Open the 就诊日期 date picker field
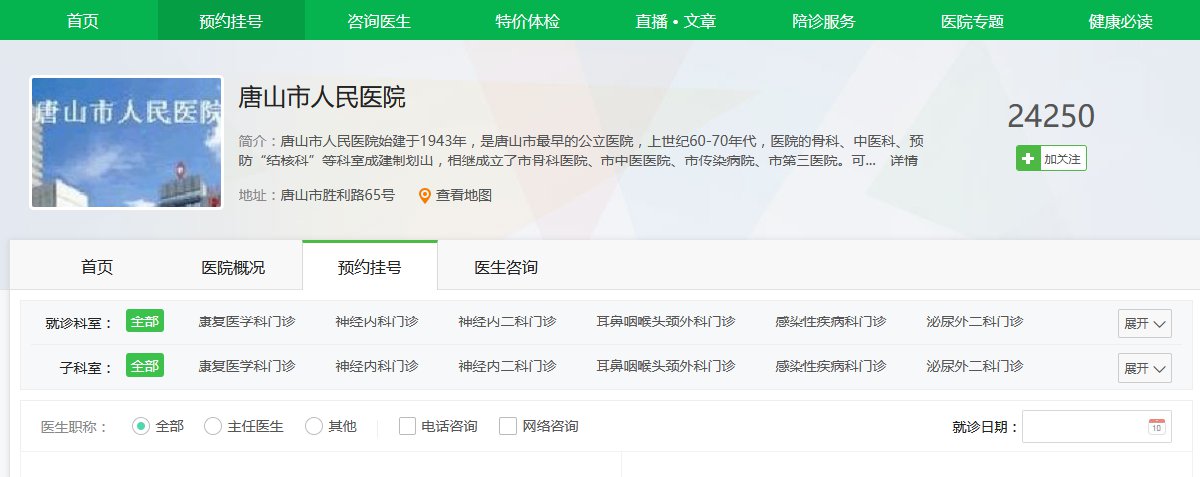 click(1084, 426)
